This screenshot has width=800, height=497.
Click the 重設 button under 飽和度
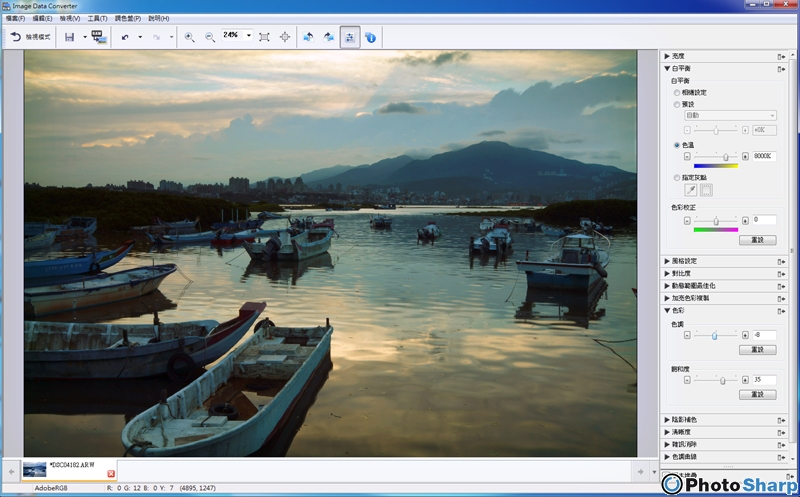pyautogui.click(x=758, y=394)
